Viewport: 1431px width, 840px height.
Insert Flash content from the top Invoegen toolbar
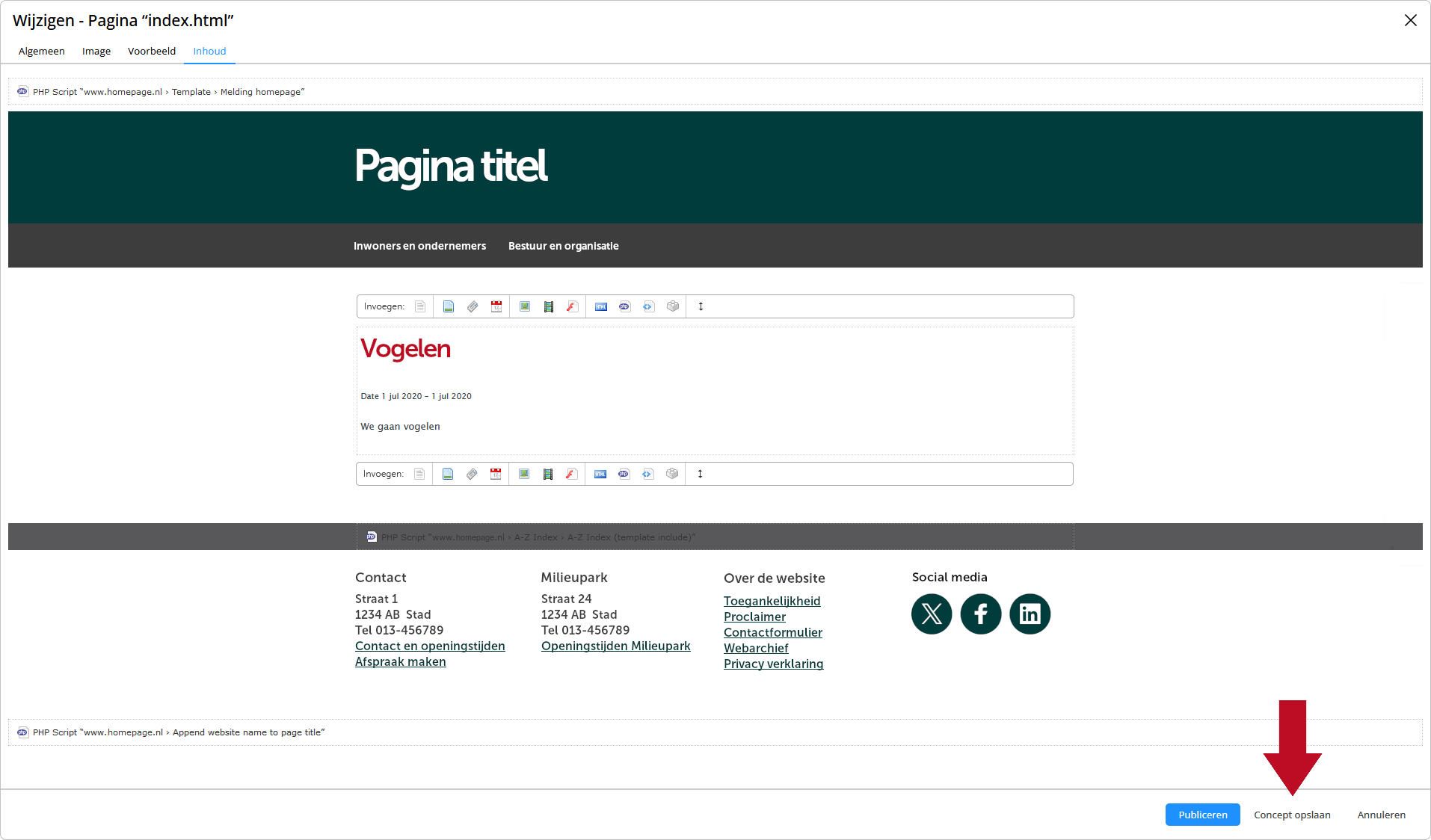click(x=572, y=306)
